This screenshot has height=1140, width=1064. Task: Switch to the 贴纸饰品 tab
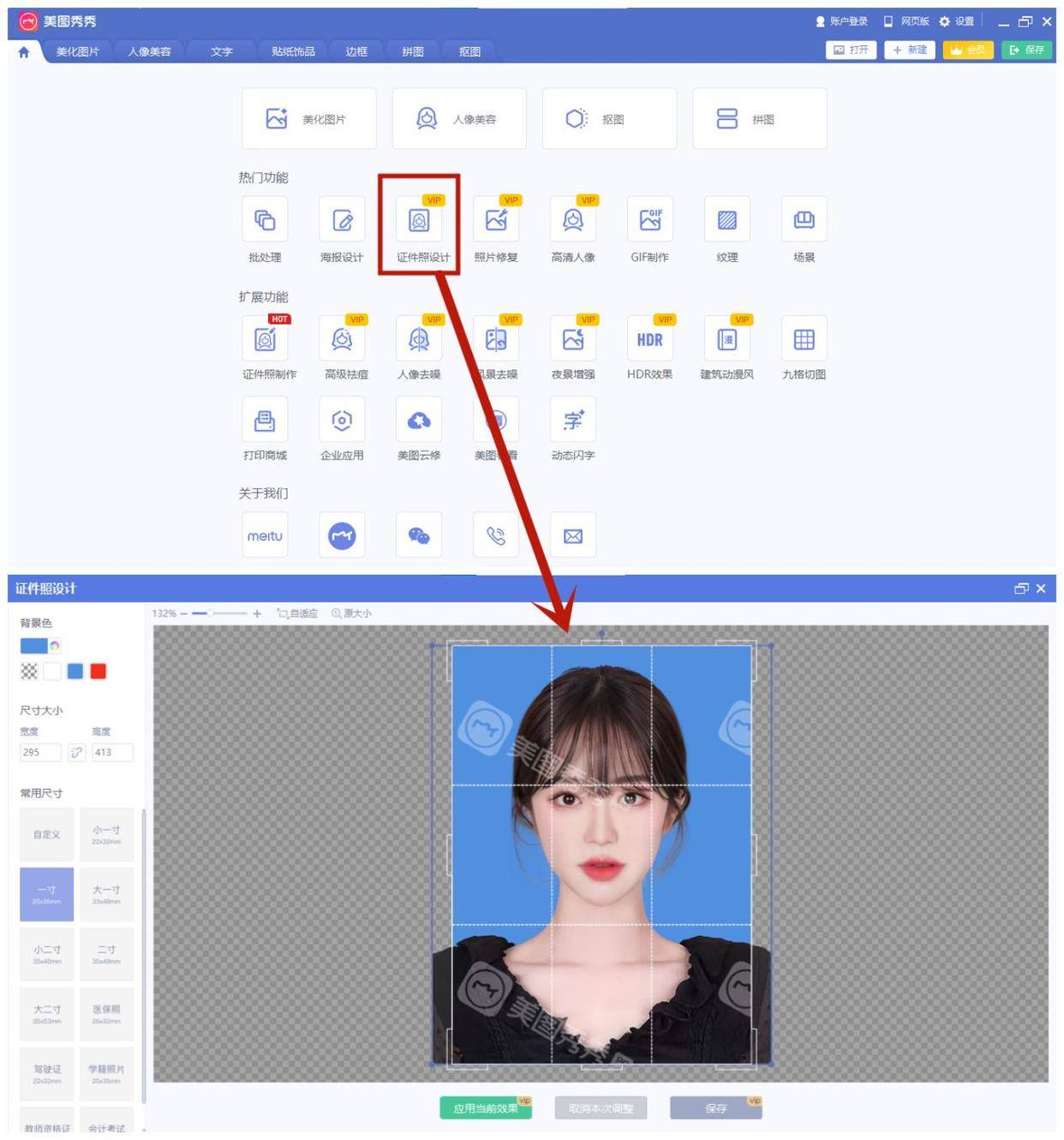(x=293, y=51)
